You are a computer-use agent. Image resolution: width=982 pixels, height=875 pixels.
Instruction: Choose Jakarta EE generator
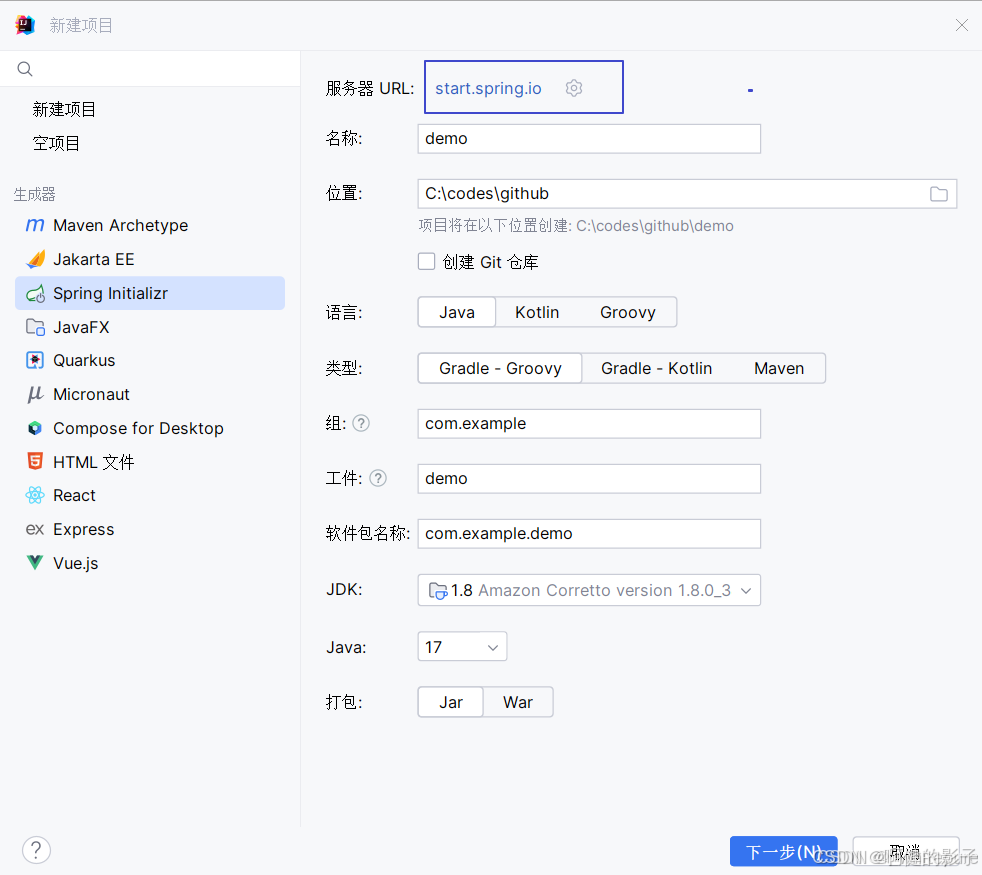(x=150, y=259)
